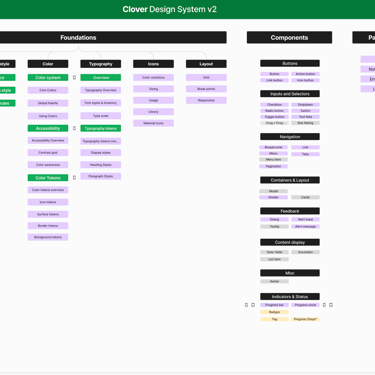Select the Icons column header
This screenshot has width=375, height=375.
[153, 64]
